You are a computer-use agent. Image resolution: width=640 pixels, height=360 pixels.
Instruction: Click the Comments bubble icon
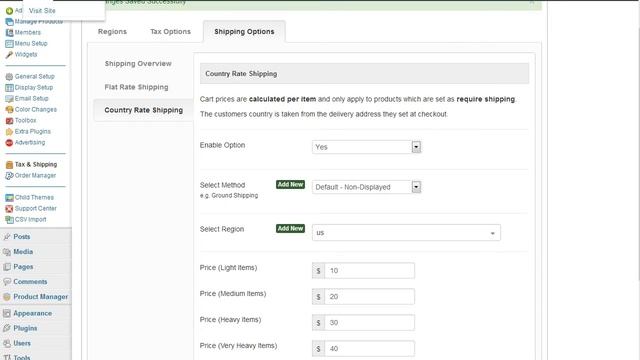pos(7,282)
